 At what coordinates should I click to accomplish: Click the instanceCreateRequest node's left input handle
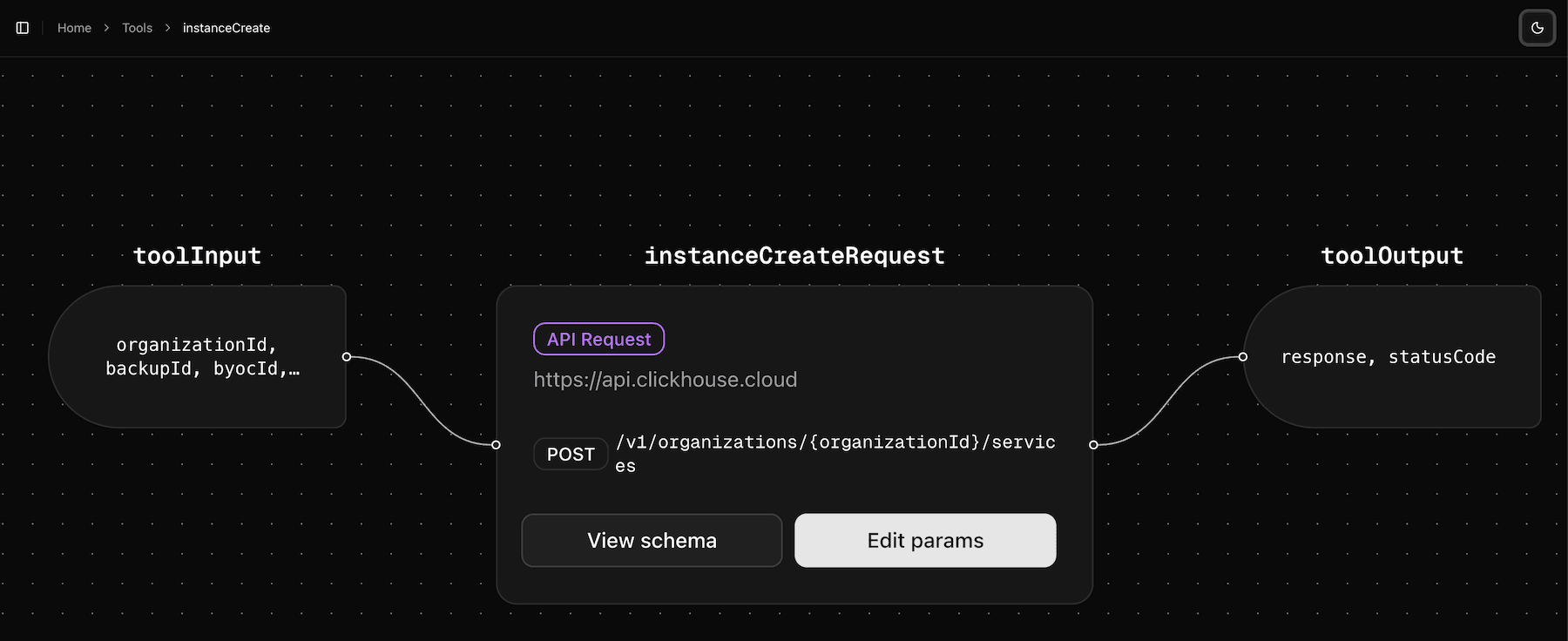(497, 445)
